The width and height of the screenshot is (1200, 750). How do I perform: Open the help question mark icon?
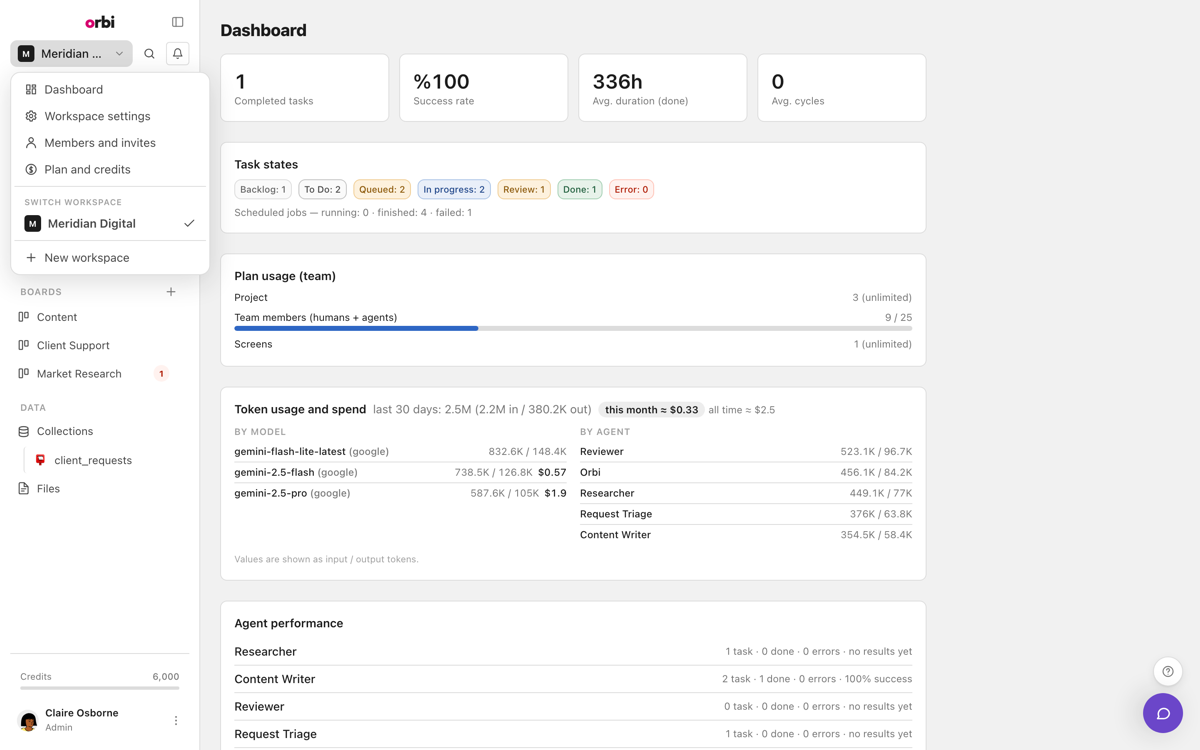(x=1168, y=672)
